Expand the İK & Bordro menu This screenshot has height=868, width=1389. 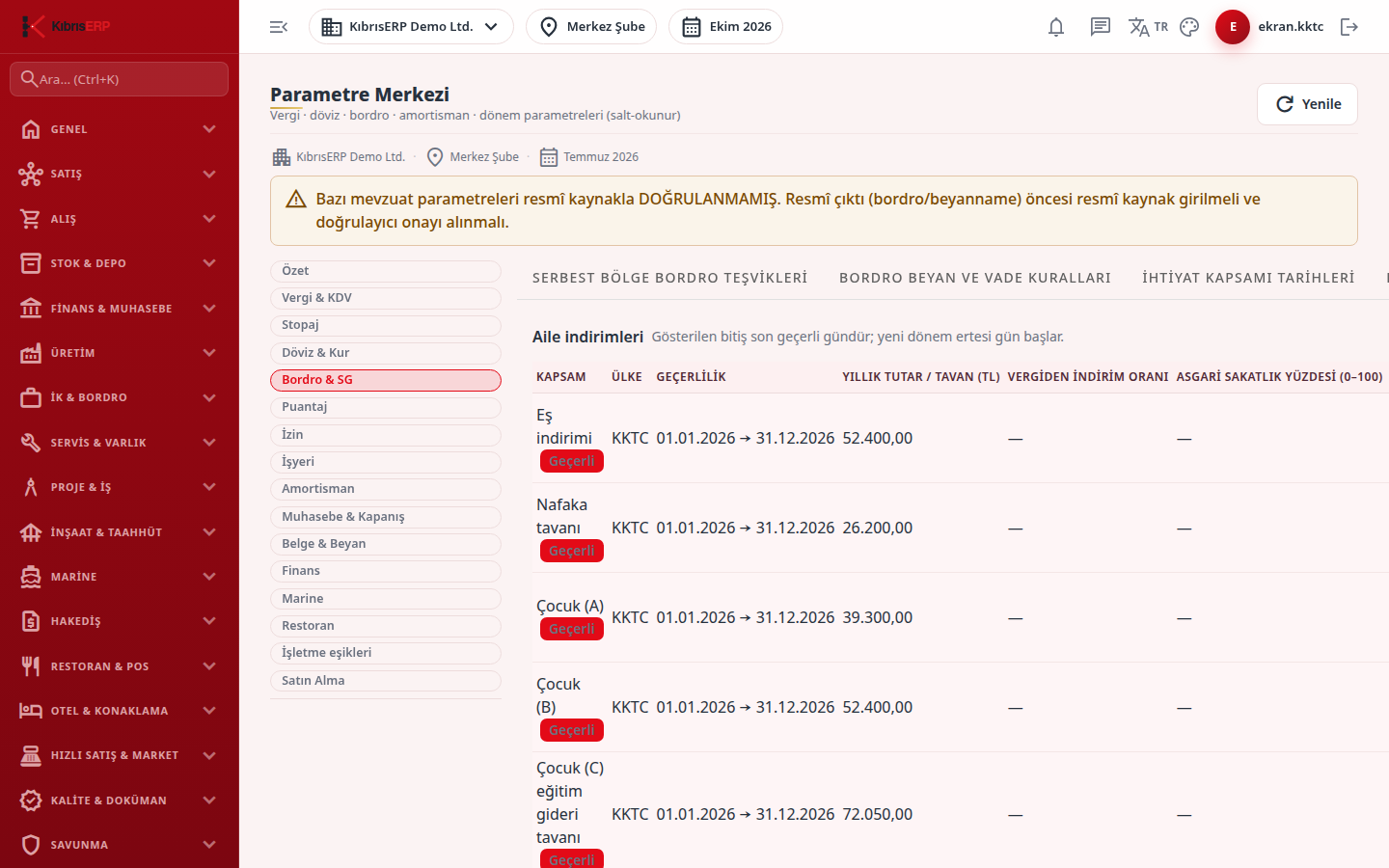tap(120, 397)
